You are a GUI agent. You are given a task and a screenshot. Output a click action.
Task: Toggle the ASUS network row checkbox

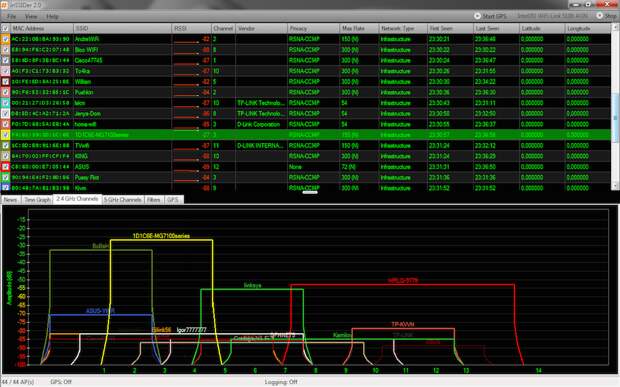(x=5, y=167)
